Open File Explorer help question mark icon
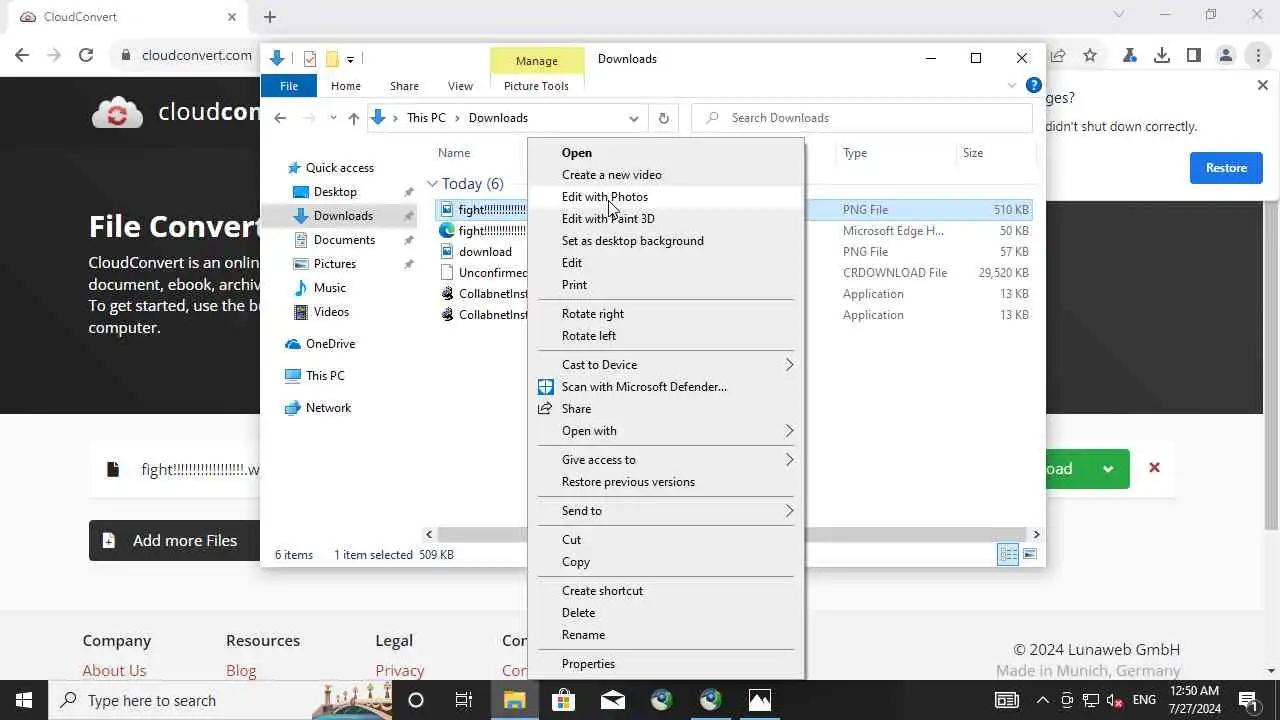This screenshot has height=720, width=1280. [1034, 86]
